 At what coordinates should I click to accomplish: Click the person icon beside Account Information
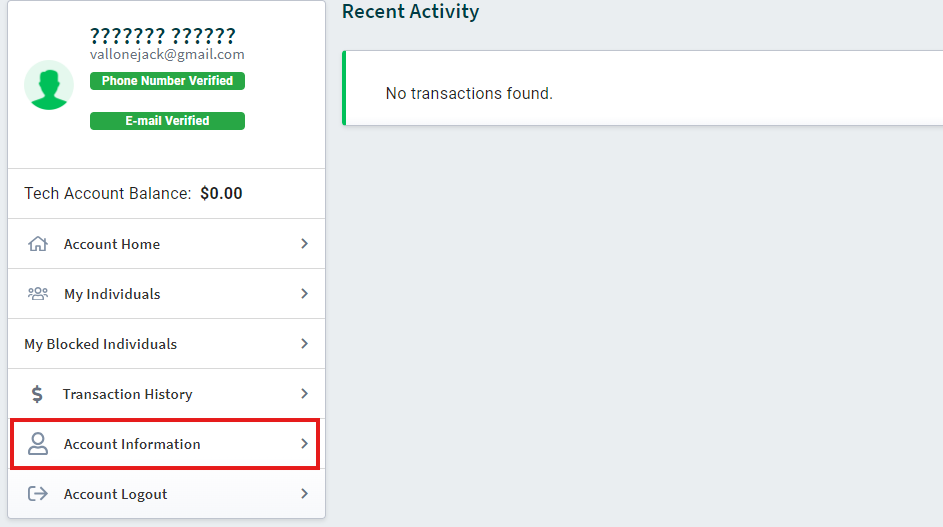click(38, 444)
